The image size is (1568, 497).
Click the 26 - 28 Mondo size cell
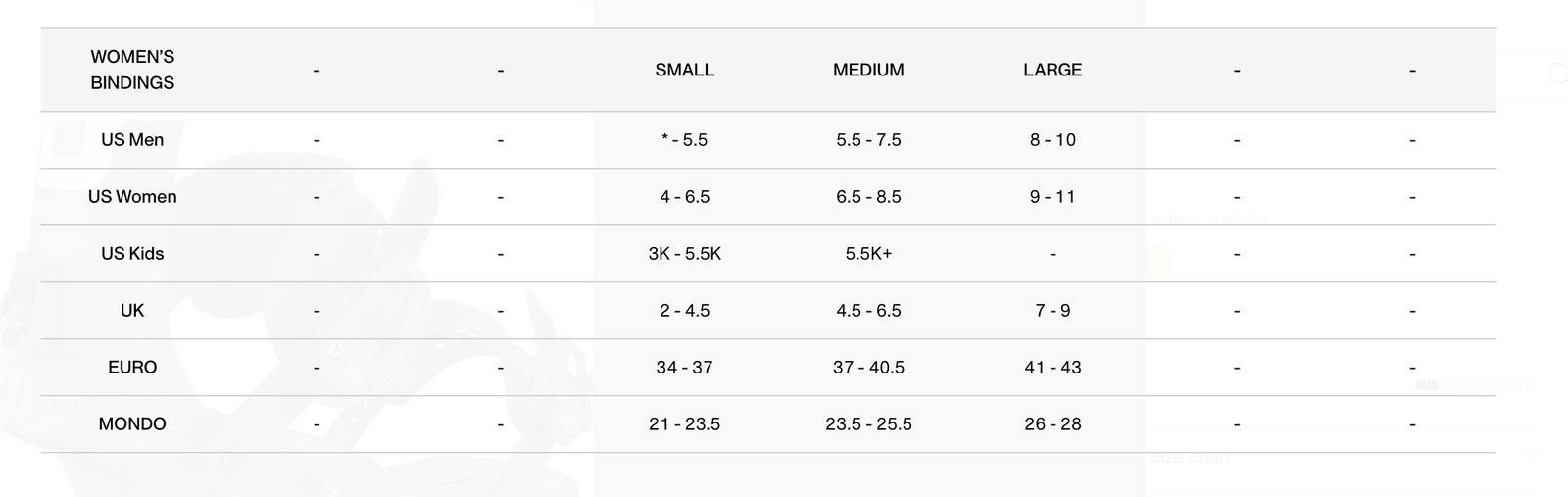(1053, 424)
